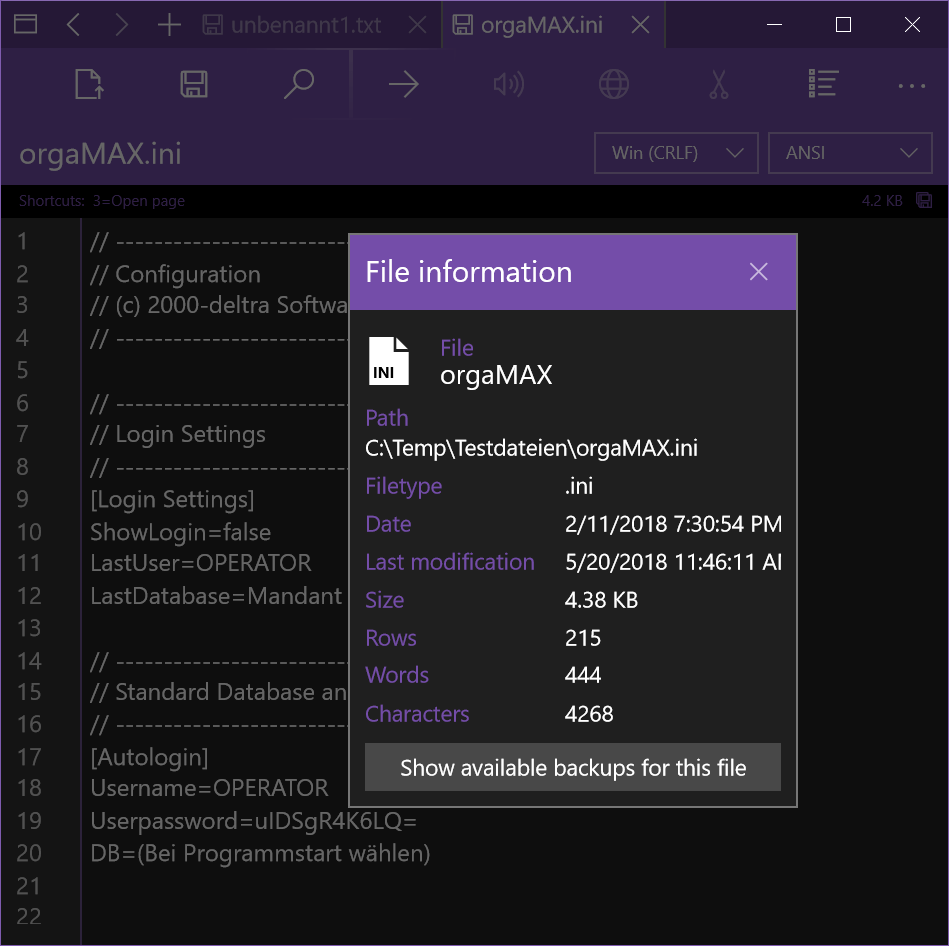This screenshot has height=946, width=949.
Task: Open the Win (CRLF) line ending dropdown
Action: (x=676, y=153)
